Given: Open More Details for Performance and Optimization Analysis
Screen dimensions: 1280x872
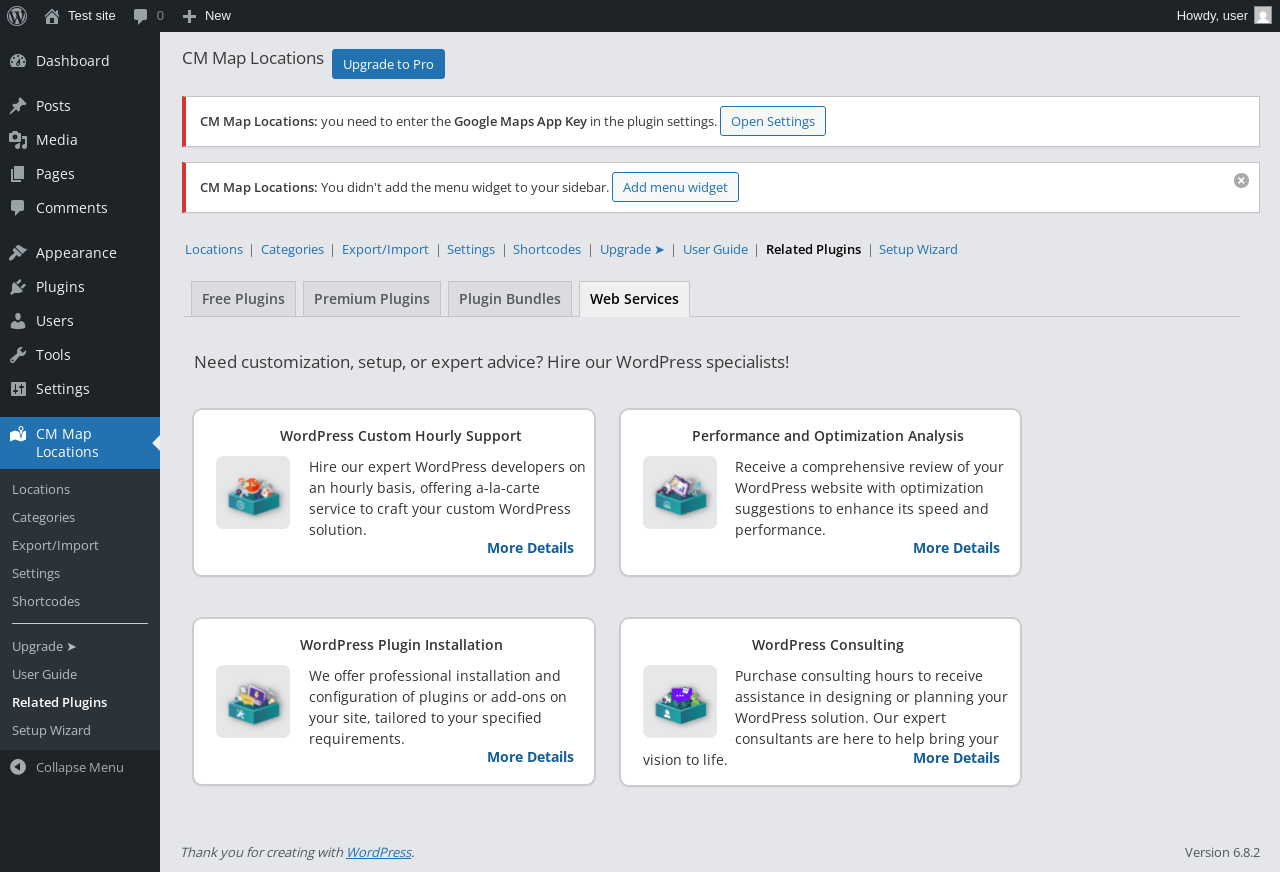Looking at the screenshot, I should pyautogui.click(x=956, y=548).
